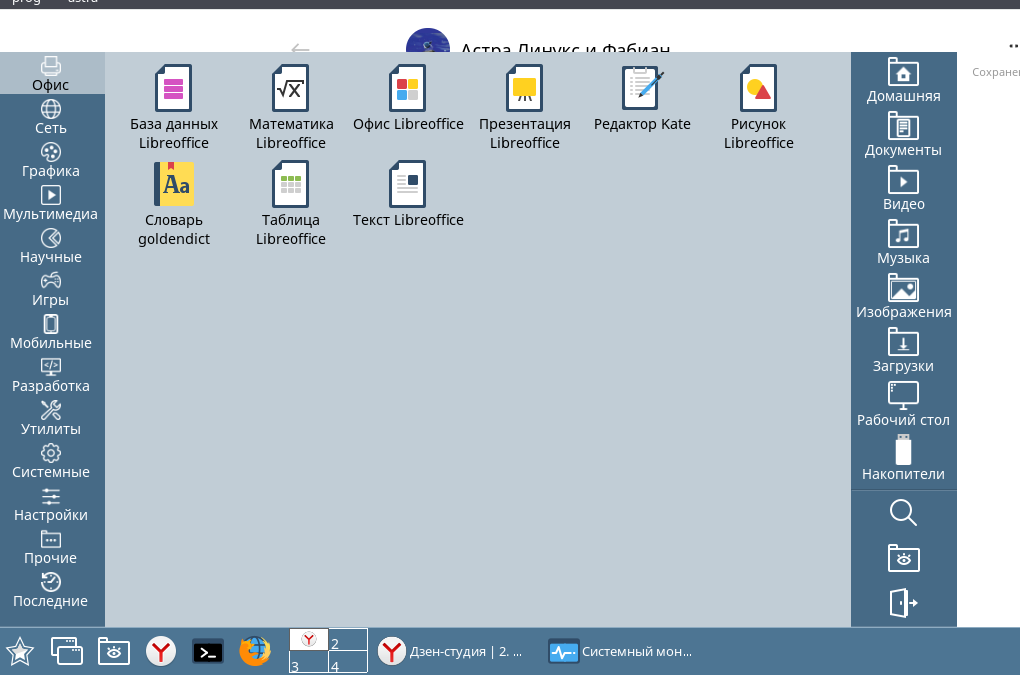Image resolution: width=1020 pixels, height=675 pixels.
Task: Open the Изображения folder
Action: point(903,297)
